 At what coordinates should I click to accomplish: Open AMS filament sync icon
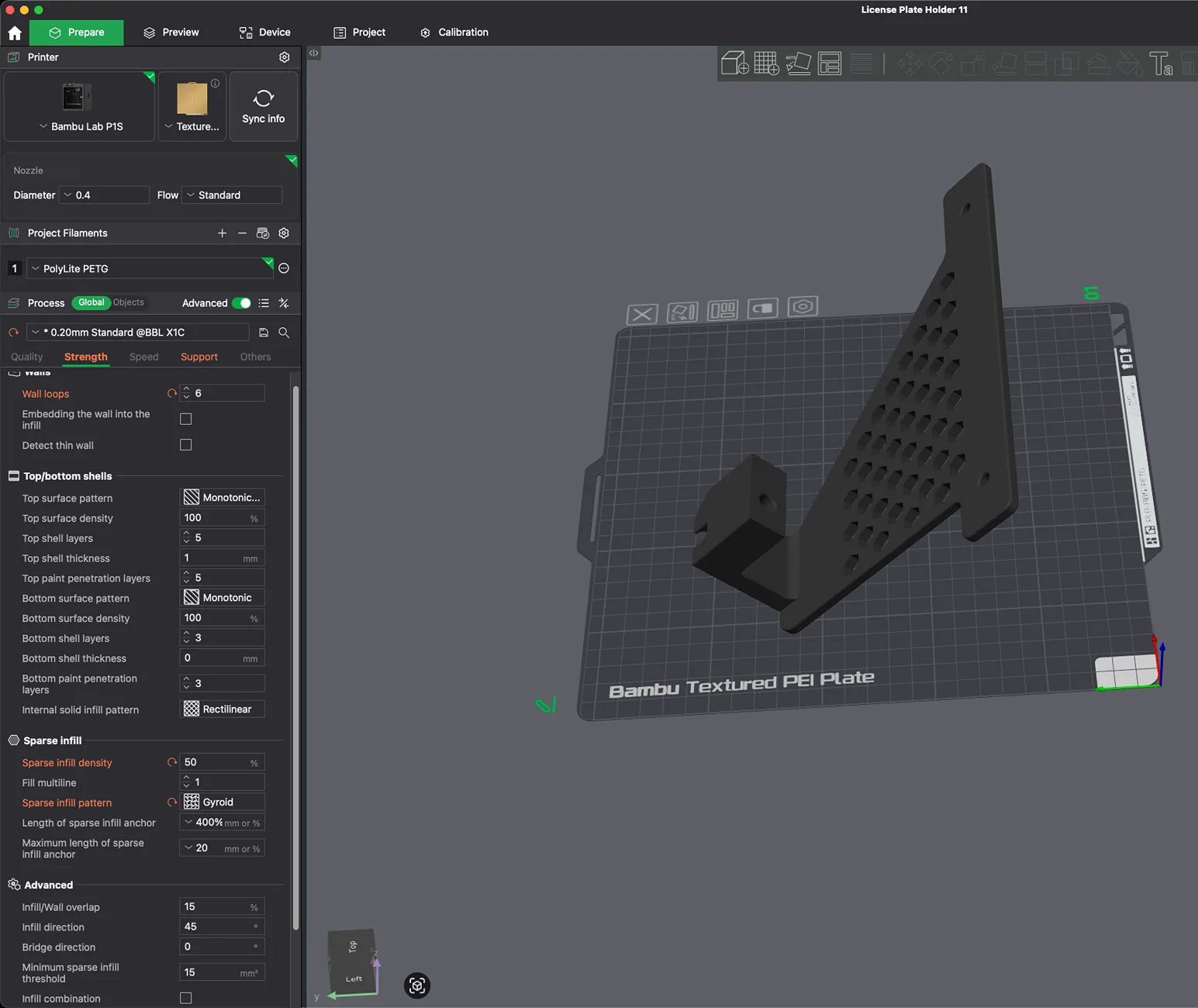click(263, 233)
